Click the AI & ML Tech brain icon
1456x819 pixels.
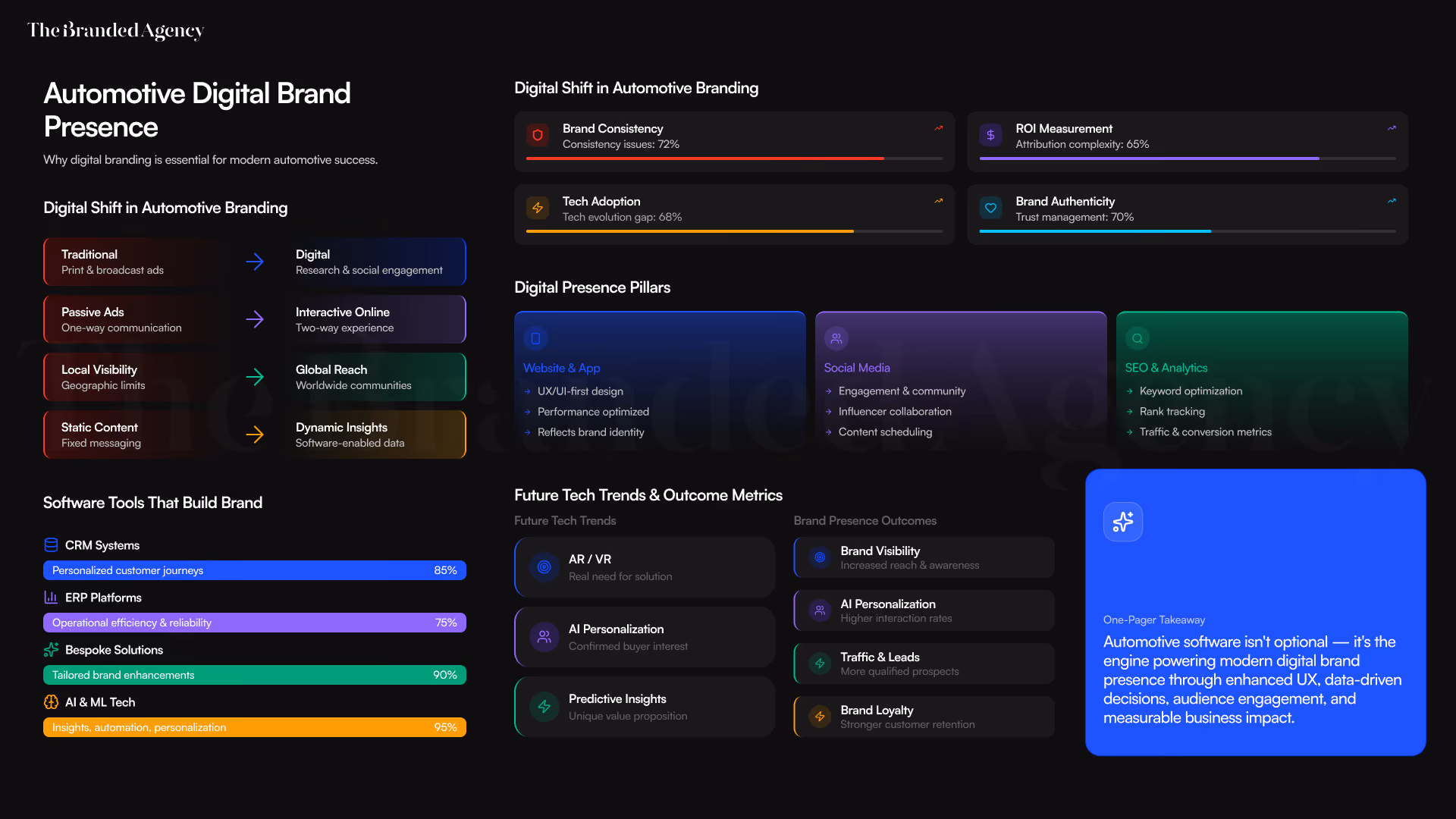[51, 702]
